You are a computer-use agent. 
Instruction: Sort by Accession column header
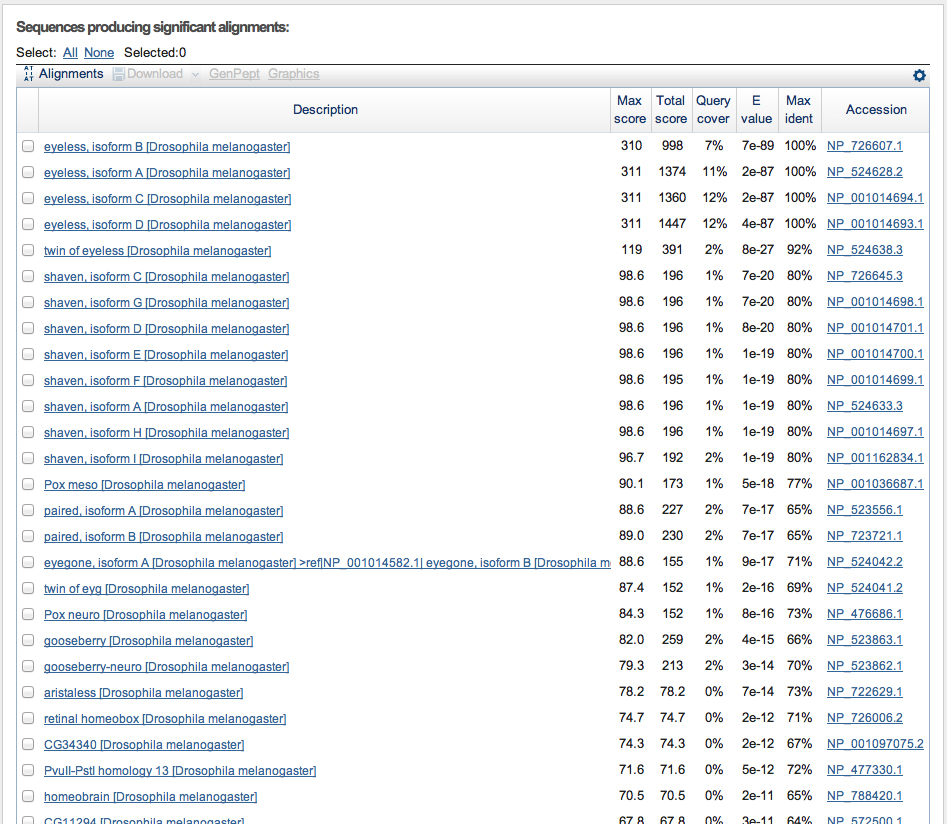pos(876,110)
